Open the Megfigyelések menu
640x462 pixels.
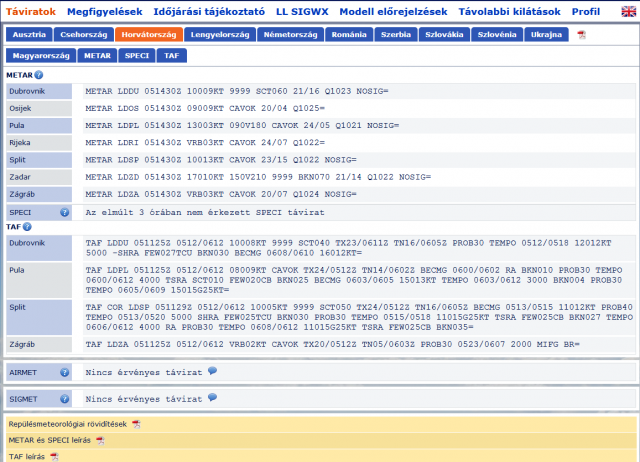click(x=104, y=11)
